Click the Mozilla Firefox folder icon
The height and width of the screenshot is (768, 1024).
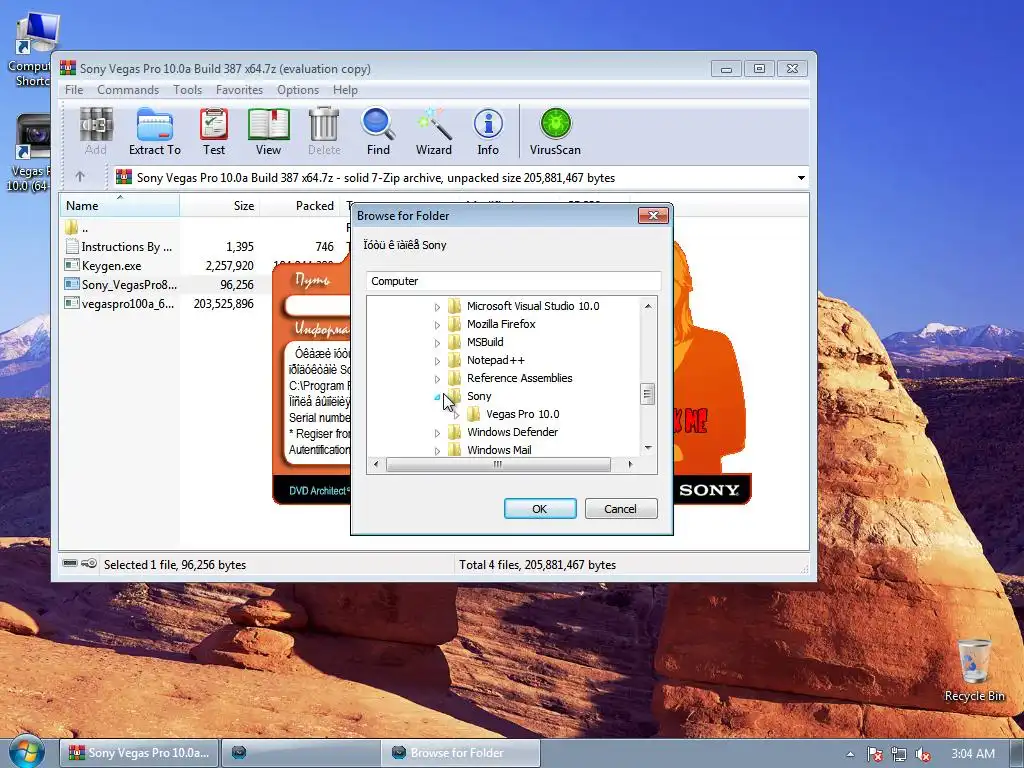pyautogui.click(x=455, y=324)
